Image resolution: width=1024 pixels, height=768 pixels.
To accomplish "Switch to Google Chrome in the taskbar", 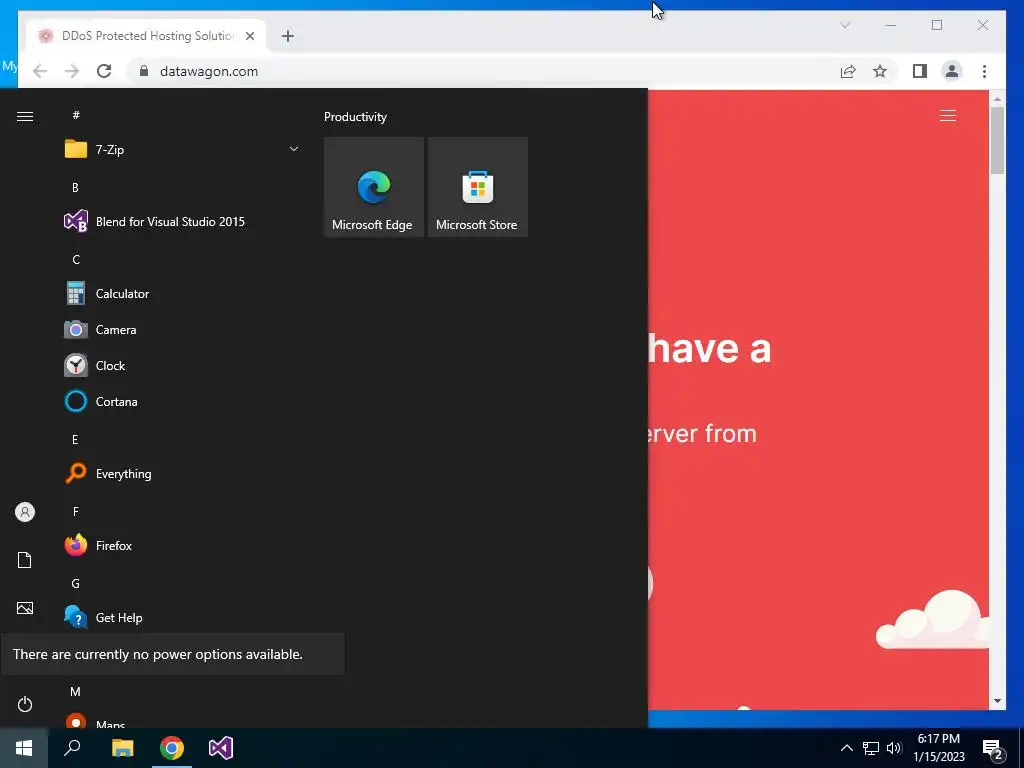I will pos(172,748).
